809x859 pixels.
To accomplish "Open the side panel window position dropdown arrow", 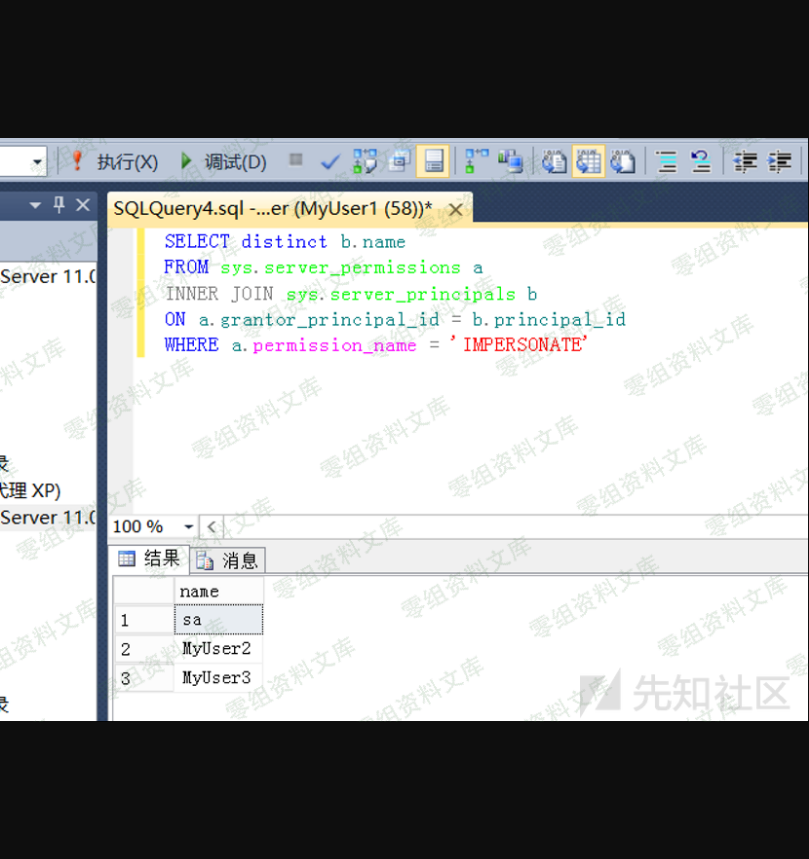I will click(x=35, y=205).
